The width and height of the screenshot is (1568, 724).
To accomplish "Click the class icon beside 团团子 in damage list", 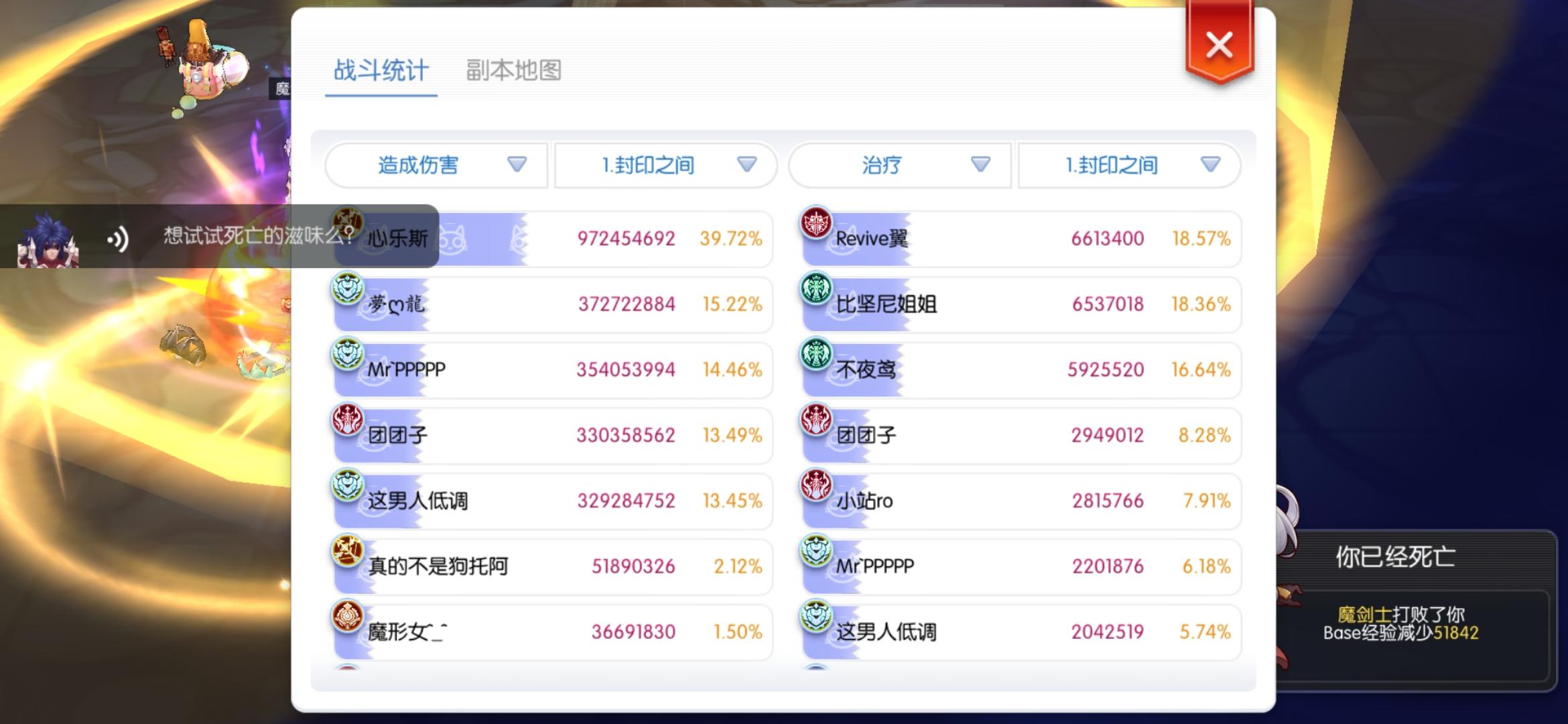I will pos(348,420).
